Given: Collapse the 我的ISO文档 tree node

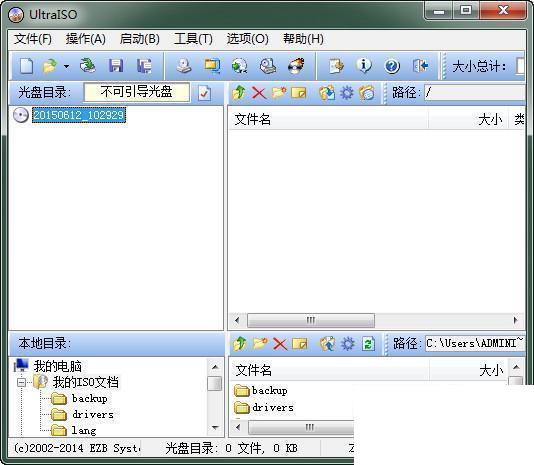Looking at the screenshot, I should click(21, 382).
